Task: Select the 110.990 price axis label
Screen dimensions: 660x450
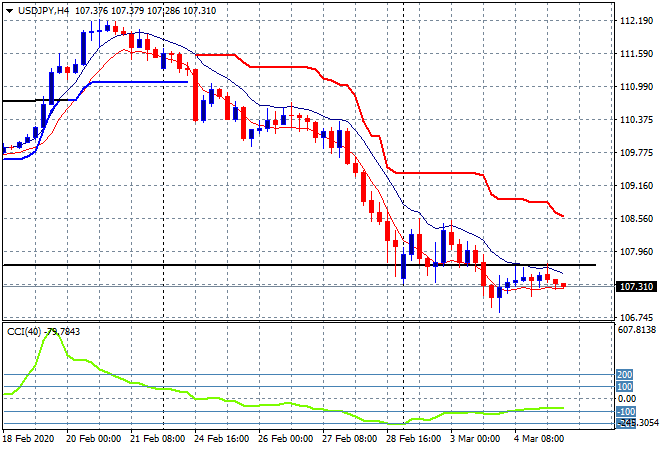Action: pyautogui.click(x=636, y=87)
